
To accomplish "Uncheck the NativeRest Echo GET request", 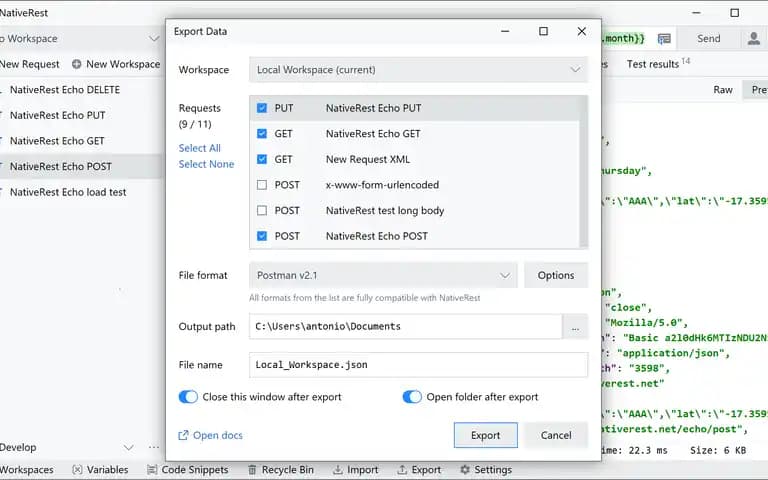I will [x=262, y=133].
